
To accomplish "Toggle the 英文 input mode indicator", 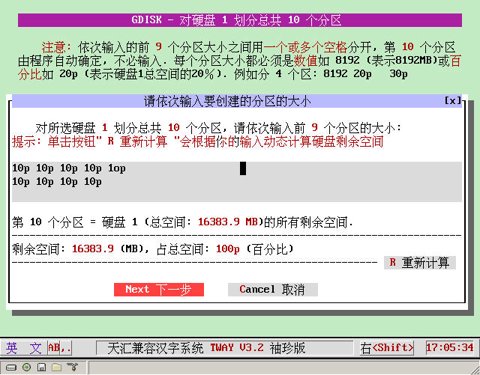I will click(x=24, y=348).
